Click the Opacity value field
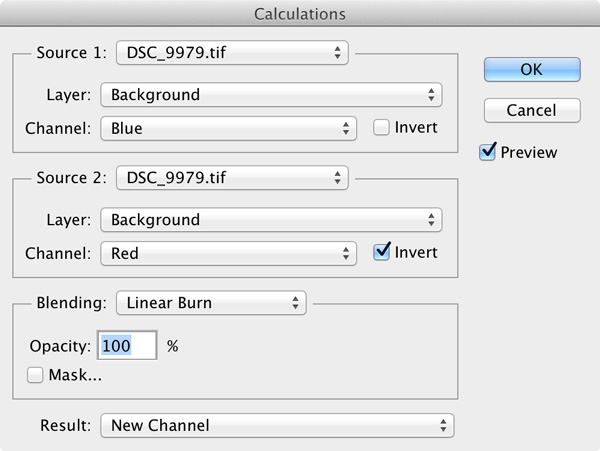The width and height of the screenshot is (600, 451). tap(127, 346)
